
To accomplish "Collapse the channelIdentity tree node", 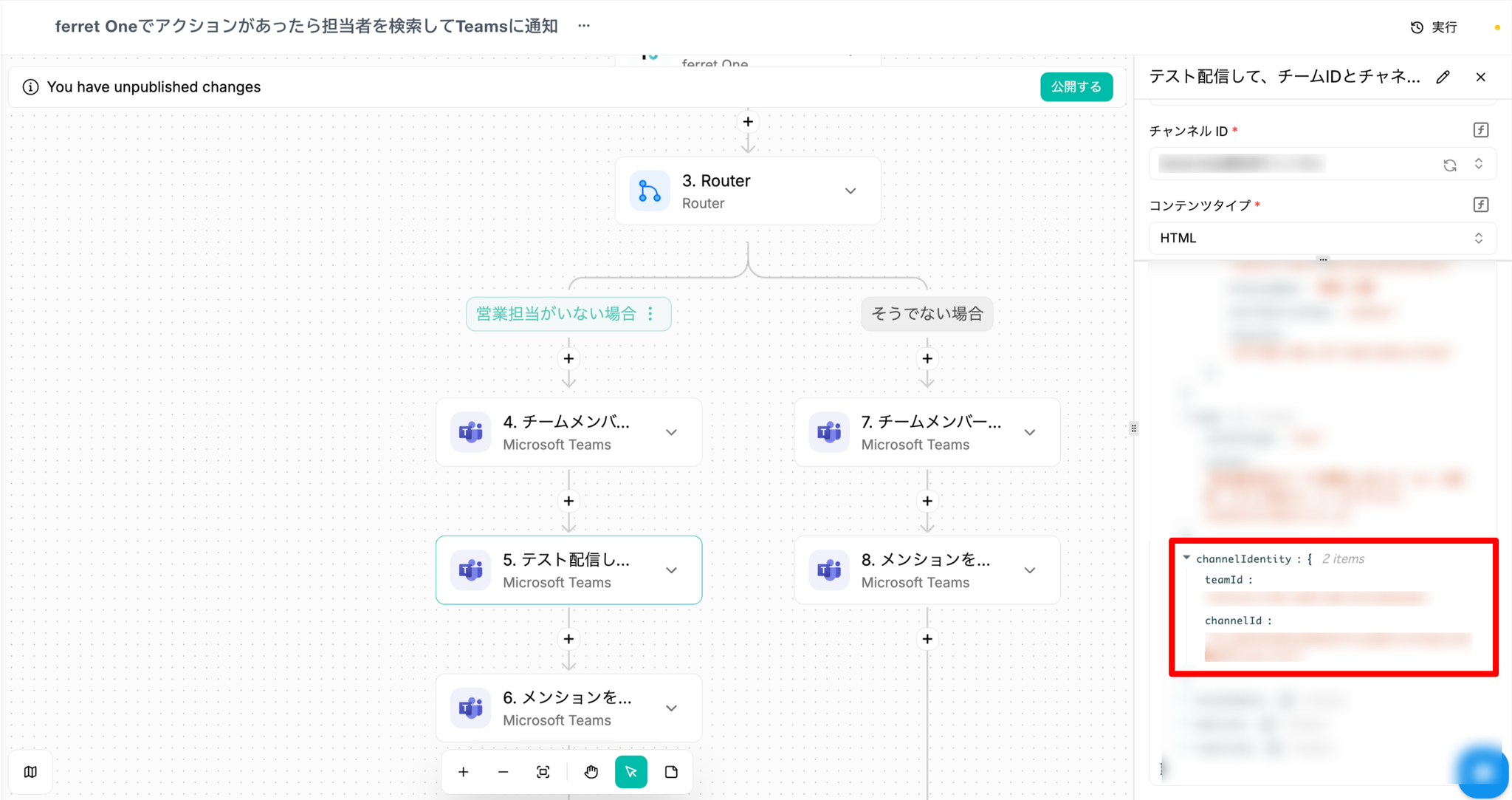I will [x=1186, y=558].
